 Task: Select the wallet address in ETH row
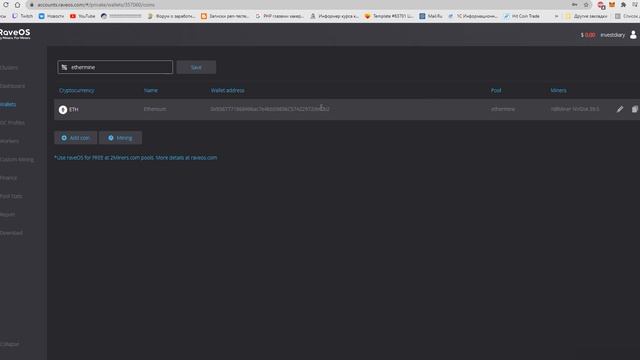coord(270,109)
